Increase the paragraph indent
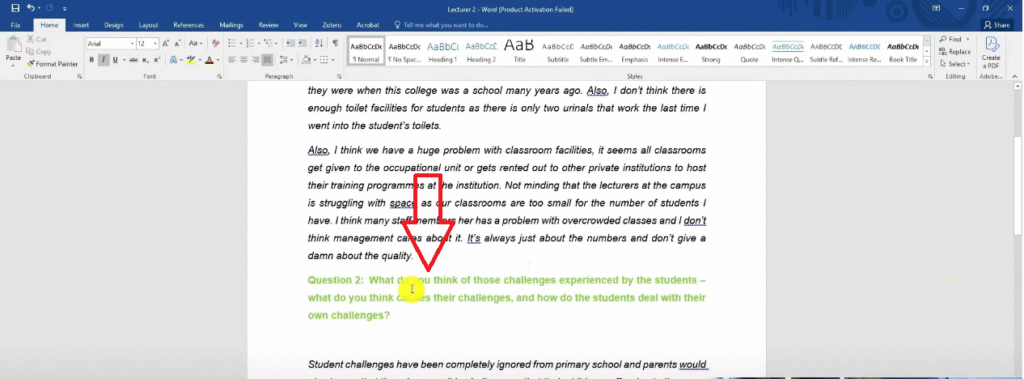The width and height of the screenshot is (1024, 379). 301,44
